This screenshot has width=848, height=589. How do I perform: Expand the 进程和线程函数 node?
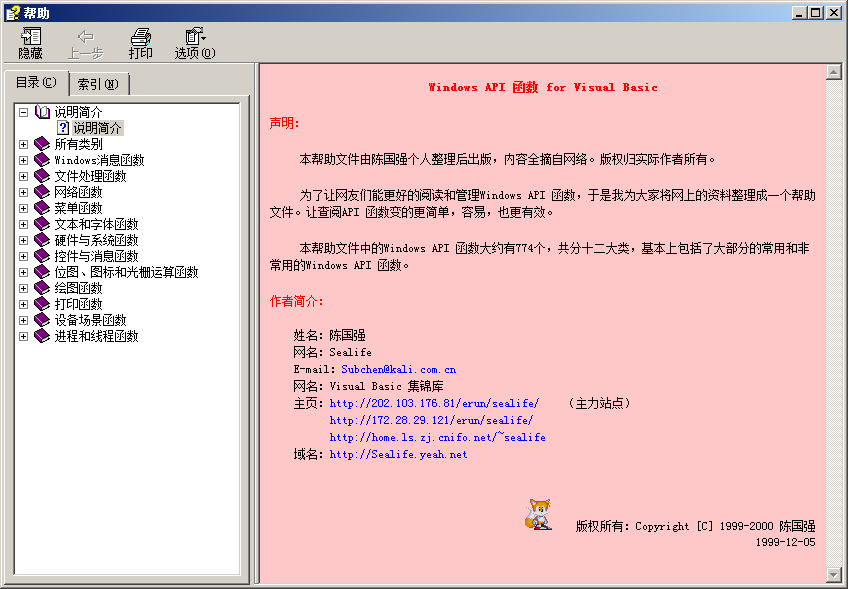click(x=23, y=336)
